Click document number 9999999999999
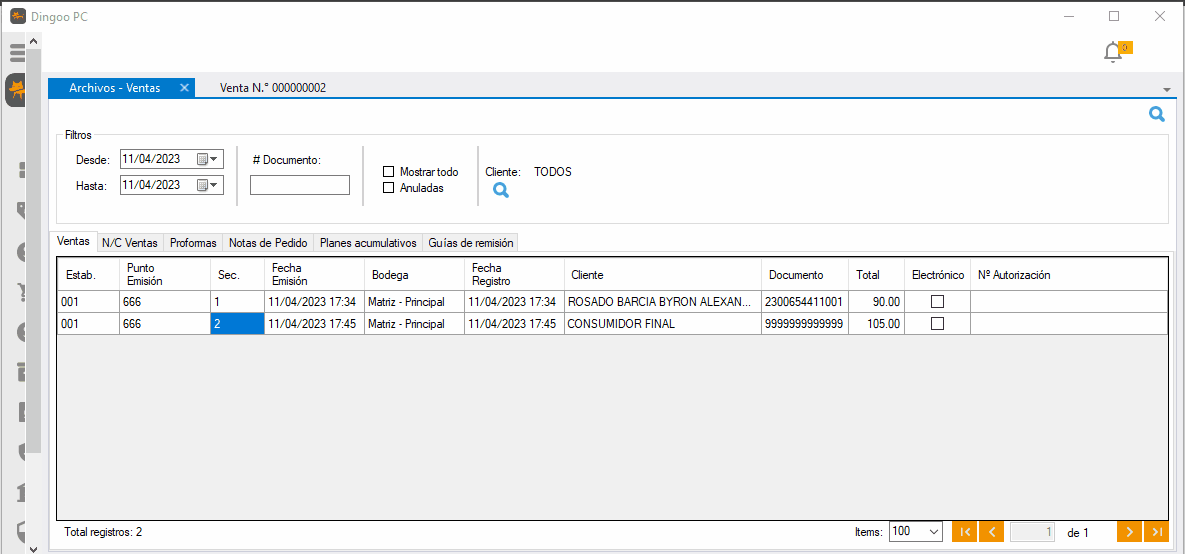 [x=805, y=323]
